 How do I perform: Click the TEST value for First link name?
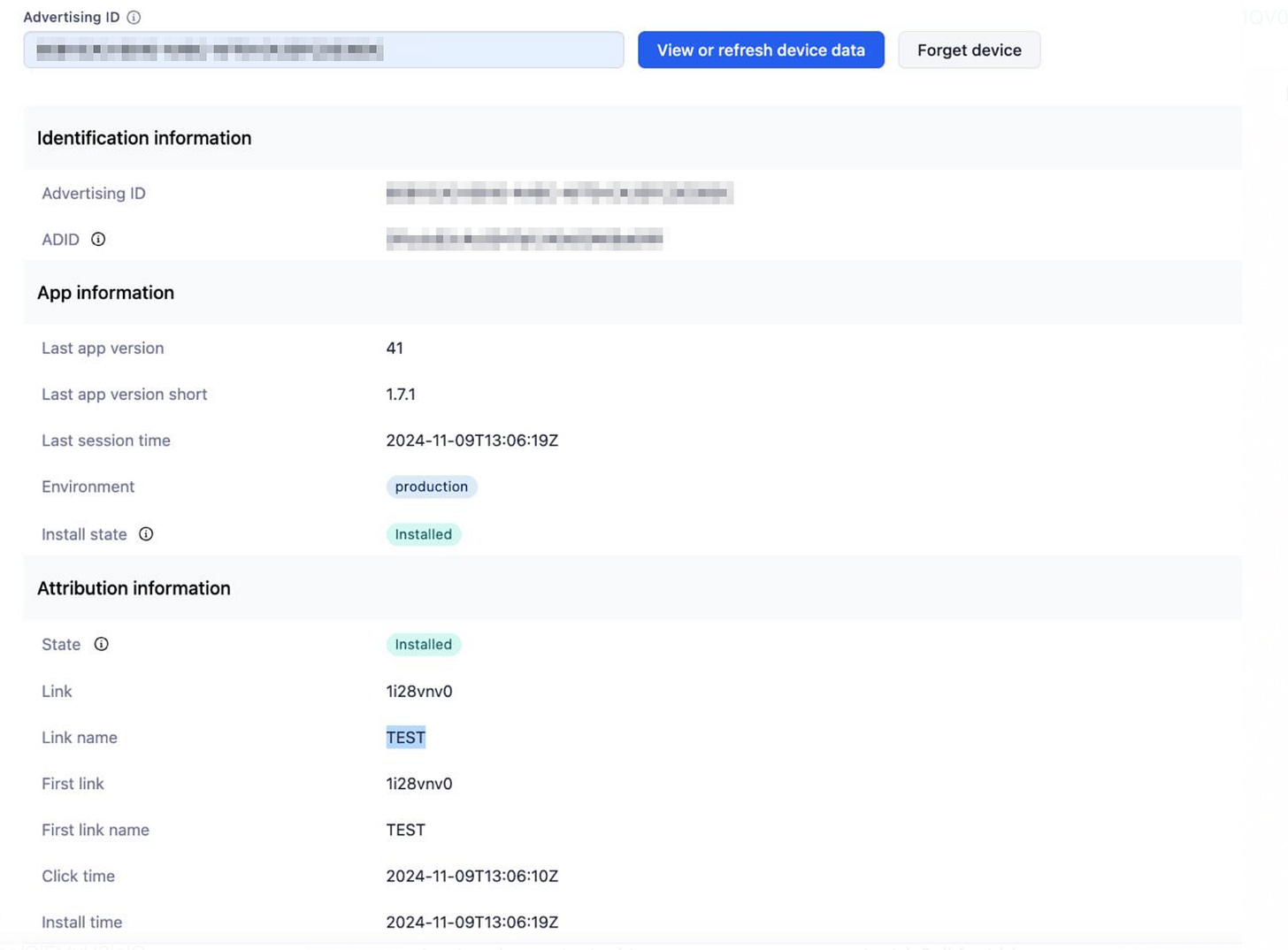pos(406,830)
